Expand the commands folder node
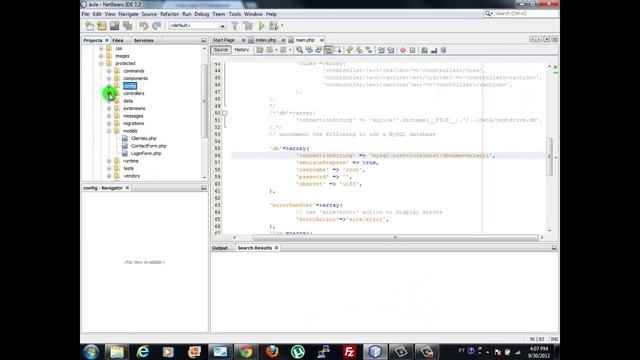 [109, 71]
